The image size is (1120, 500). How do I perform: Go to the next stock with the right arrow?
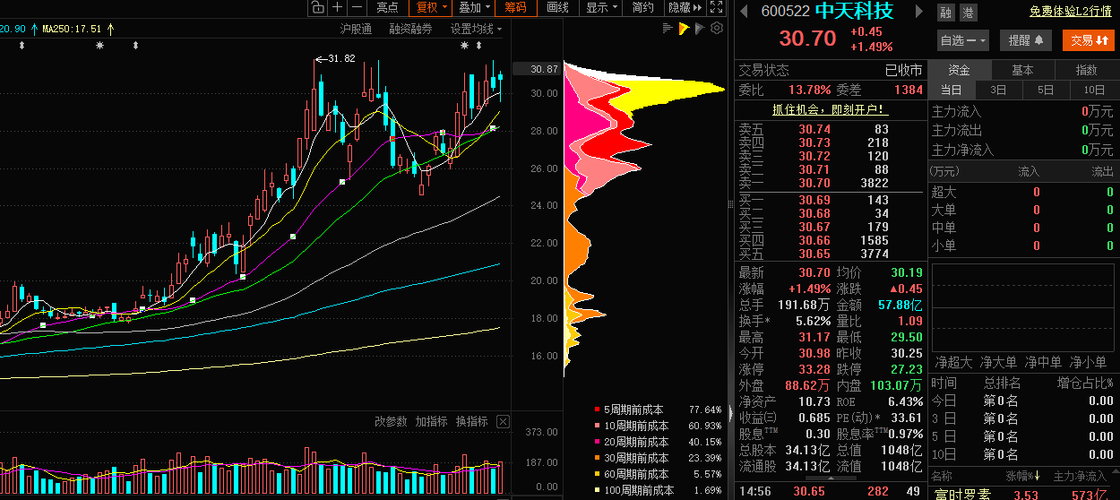[919, 11]
